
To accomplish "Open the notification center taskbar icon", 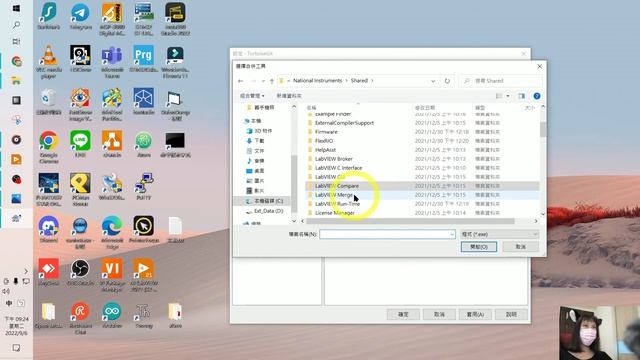I will point(16,348).
